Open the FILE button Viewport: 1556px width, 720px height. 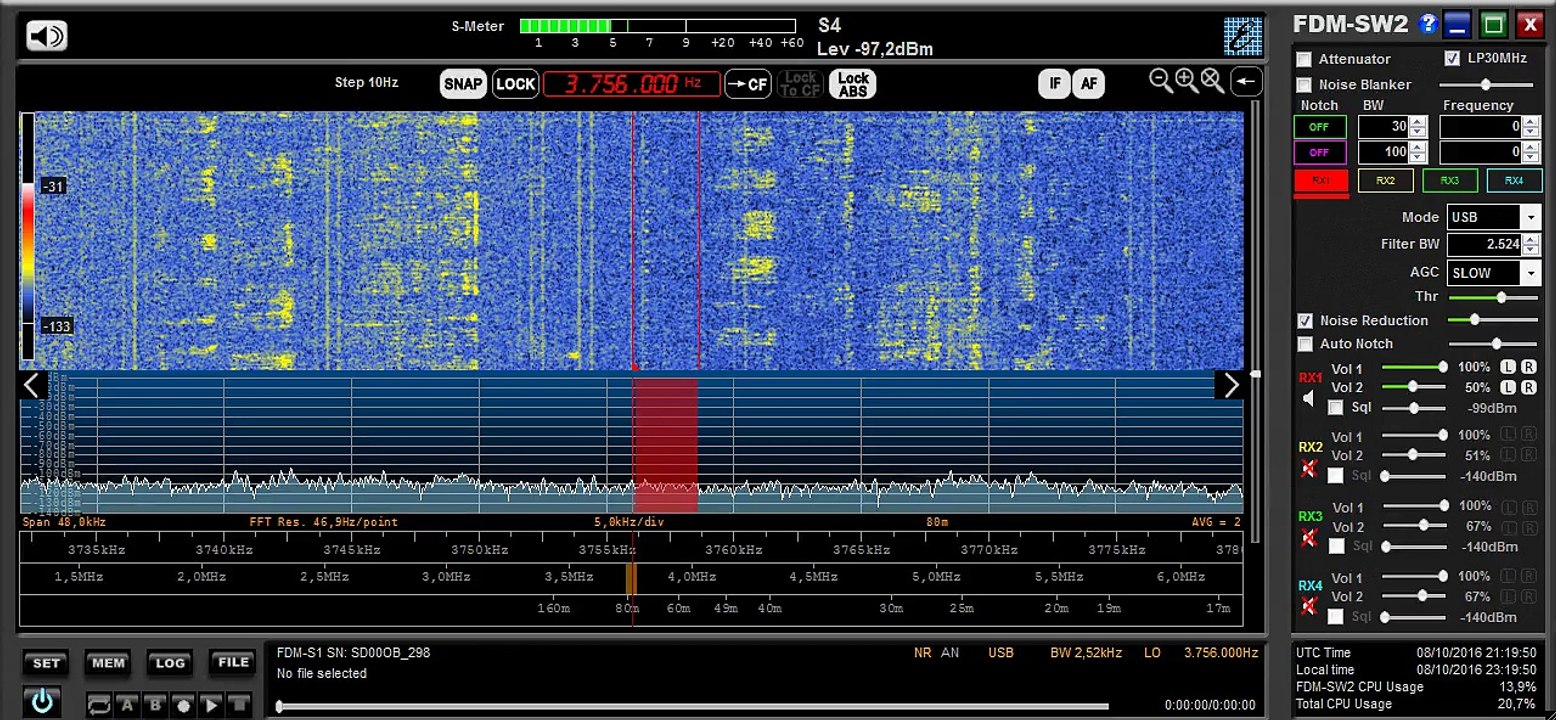[x=233, y=663]
